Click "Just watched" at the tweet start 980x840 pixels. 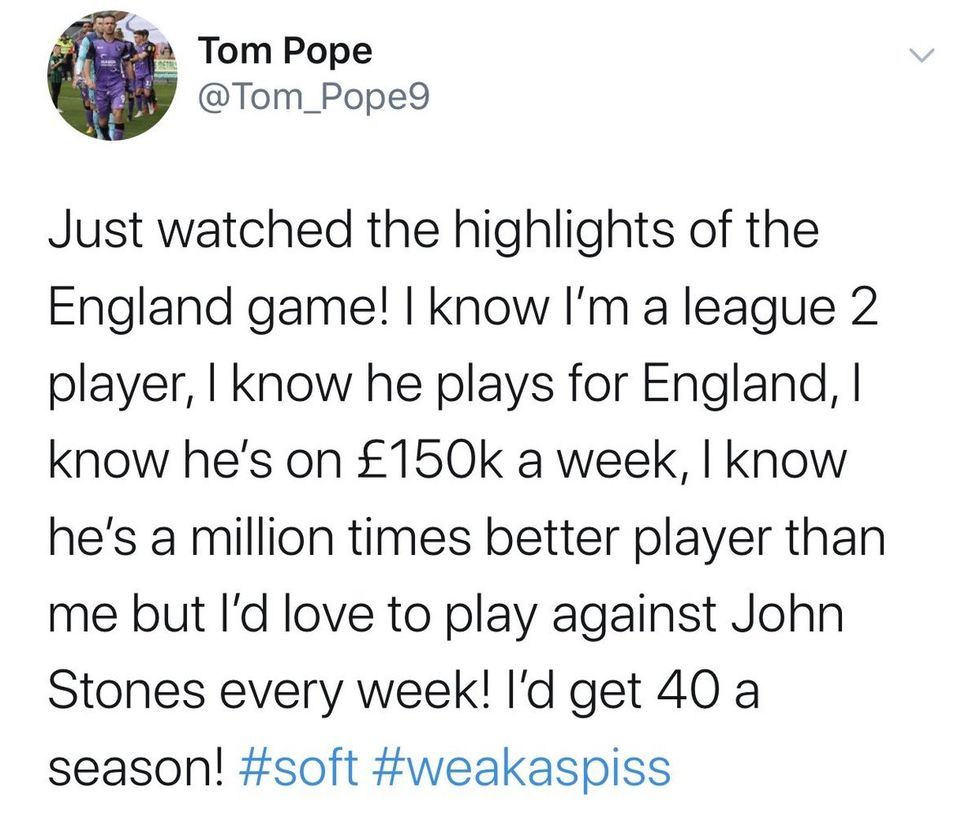tap(183, 233)
